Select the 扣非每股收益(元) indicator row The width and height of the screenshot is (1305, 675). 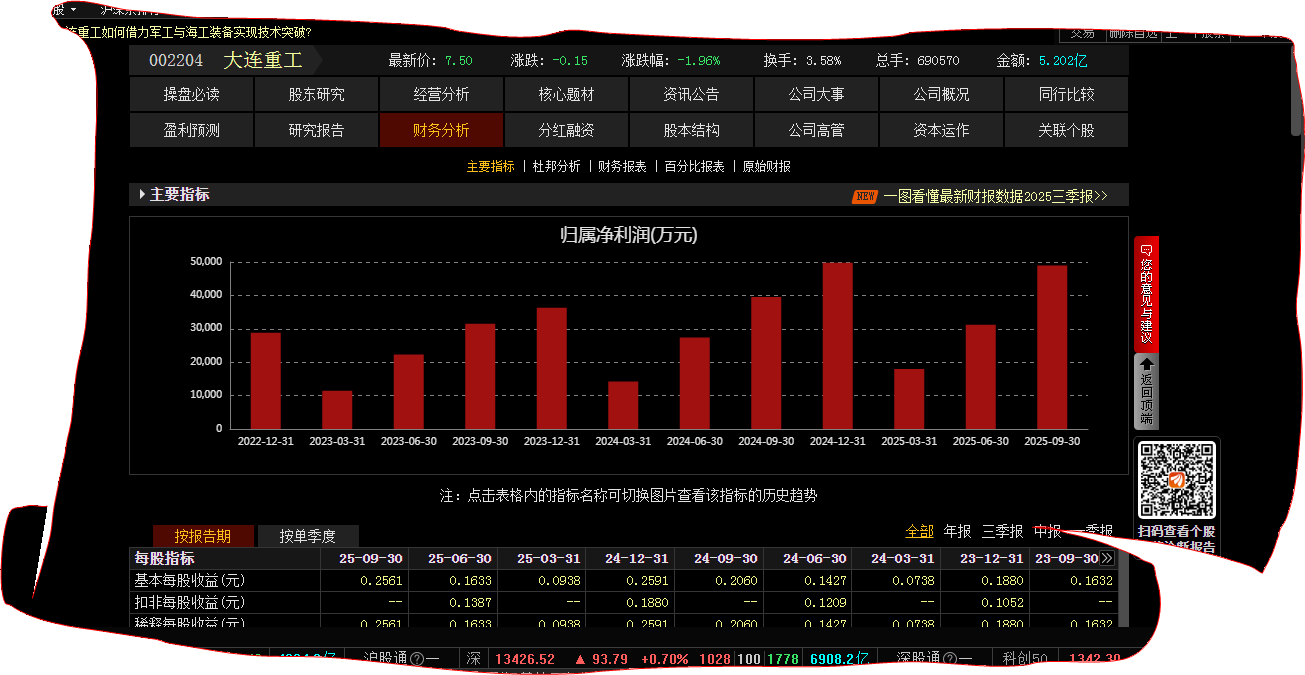(623, 602)
